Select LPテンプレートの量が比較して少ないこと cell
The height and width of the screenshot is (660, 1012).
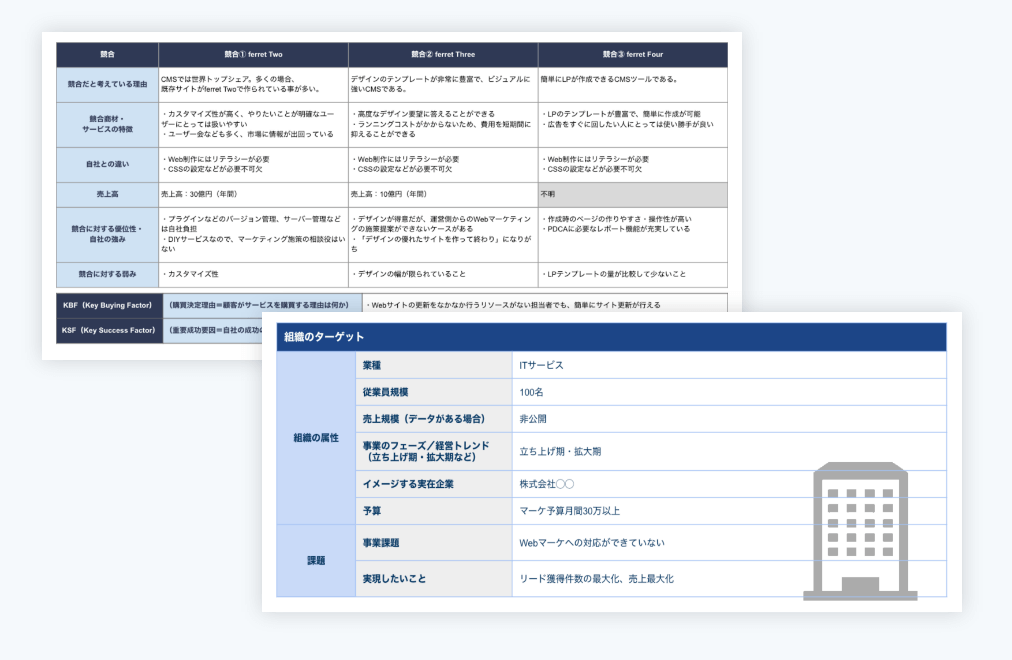(x=632, y=274)
